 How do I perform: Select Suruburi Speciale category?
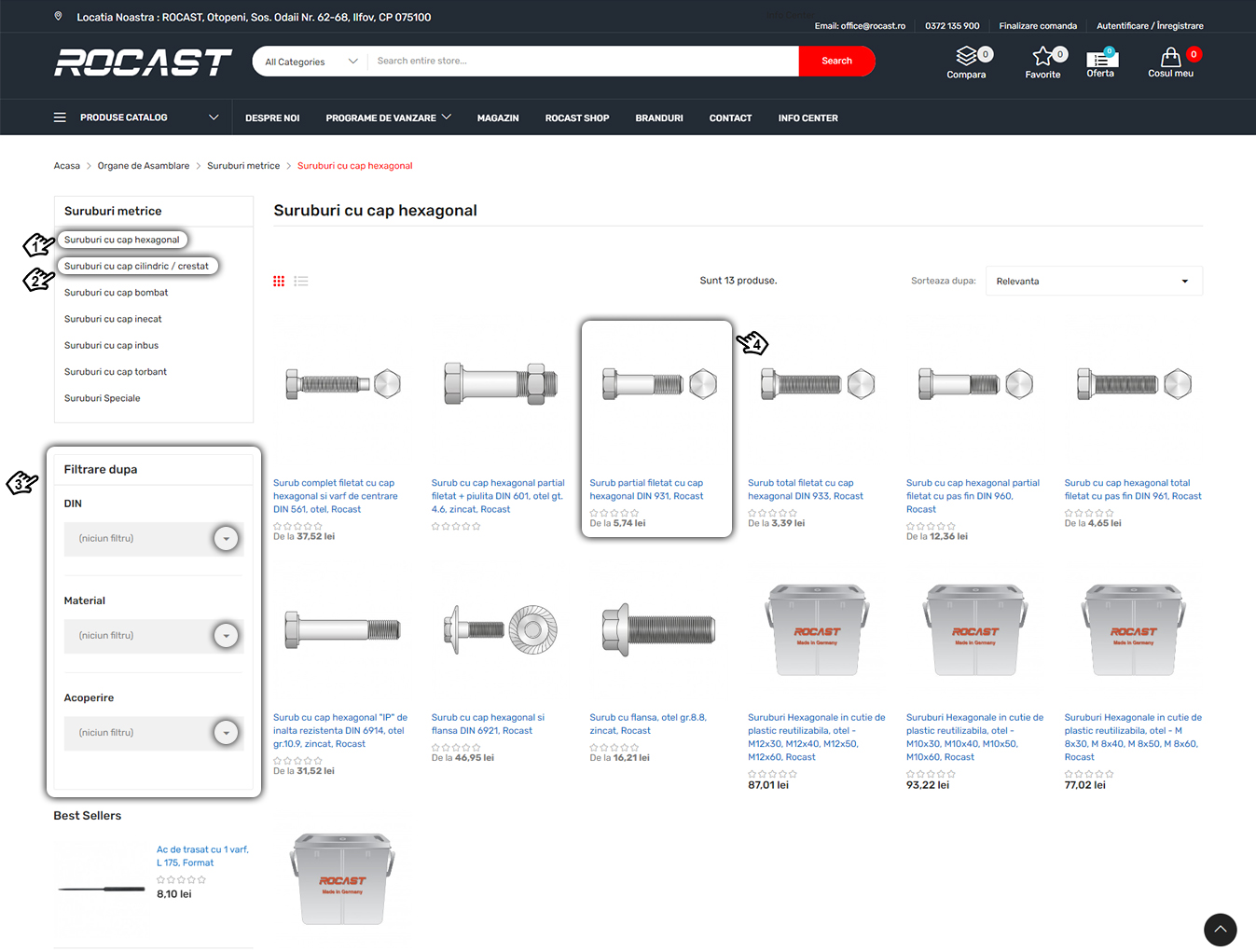point(103,398)
